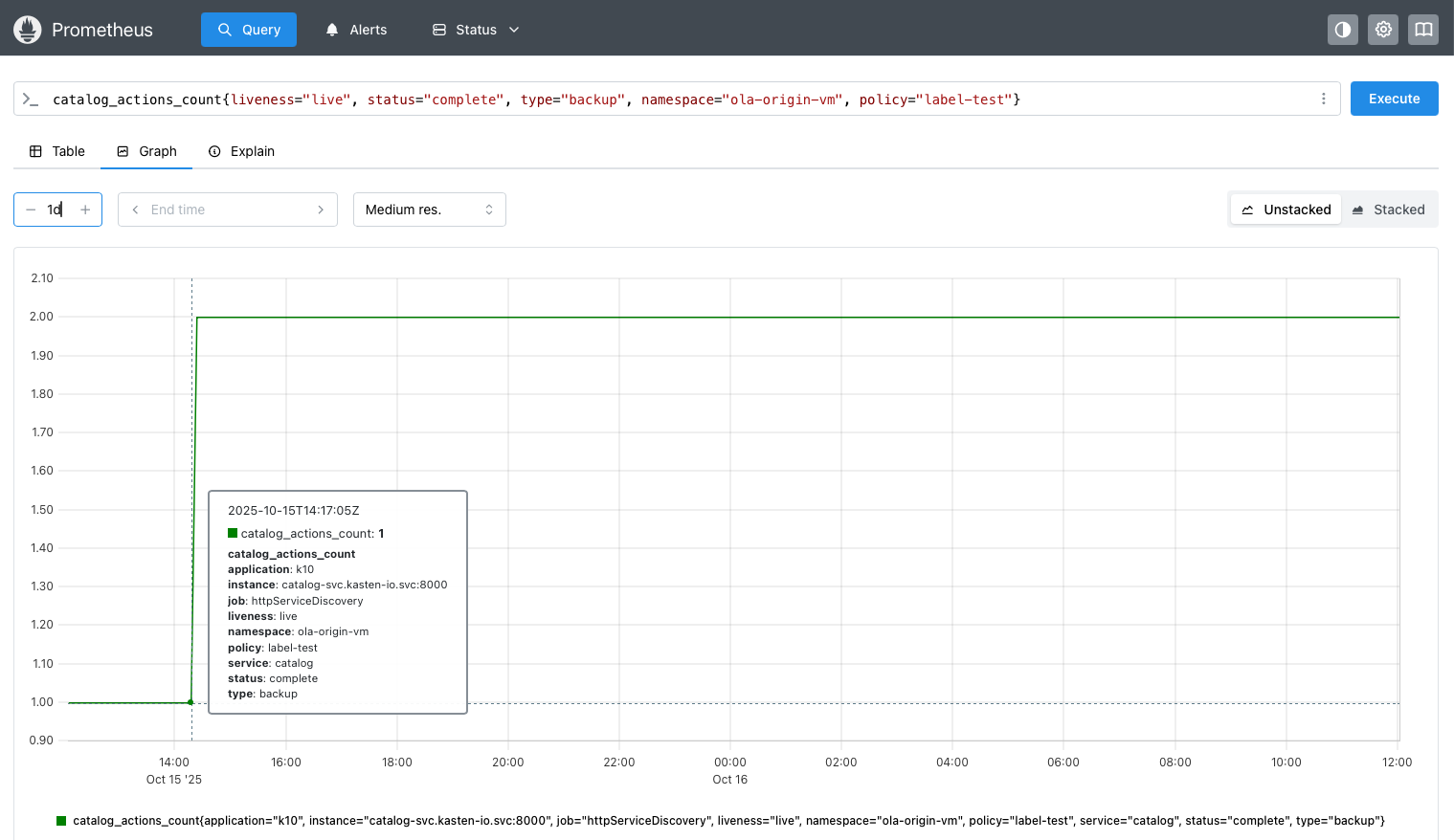Click the green legend color swatch
Screen dimensions: 1454x840
(61, 821)
